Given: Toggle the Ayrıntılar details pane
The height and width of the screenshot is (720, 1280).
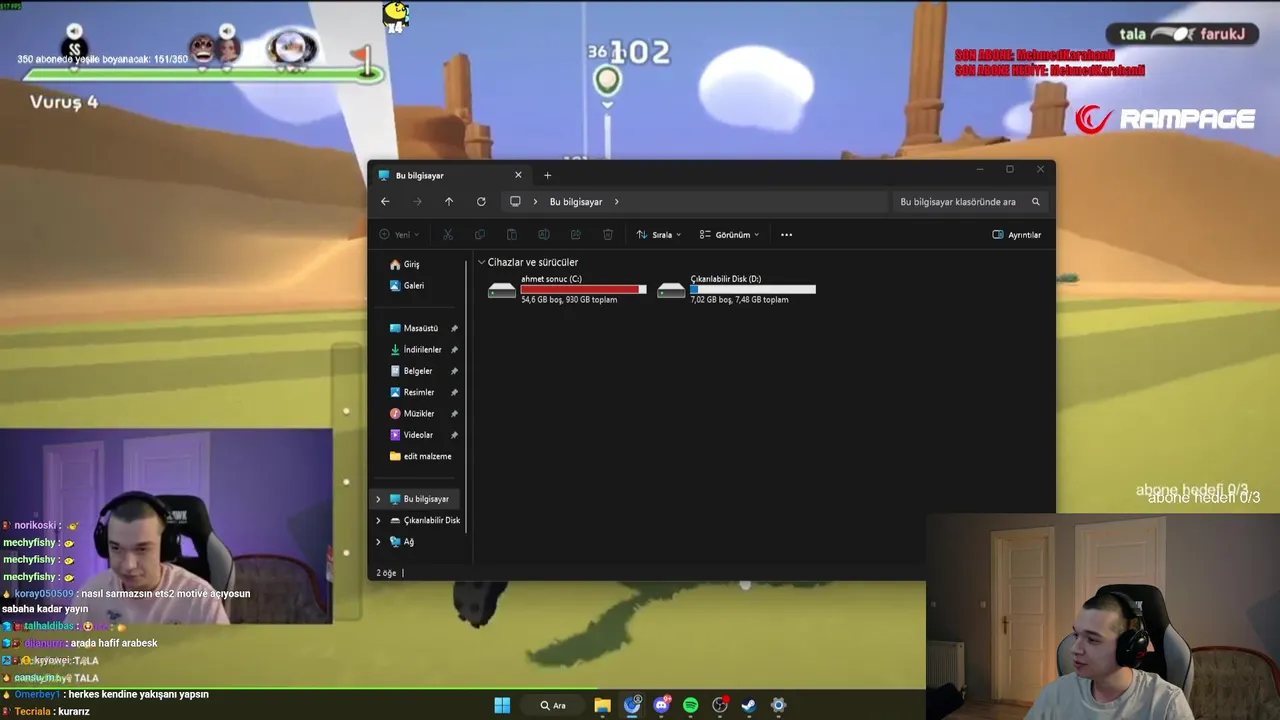Looking at the screenshot, I should (1017, 235).
